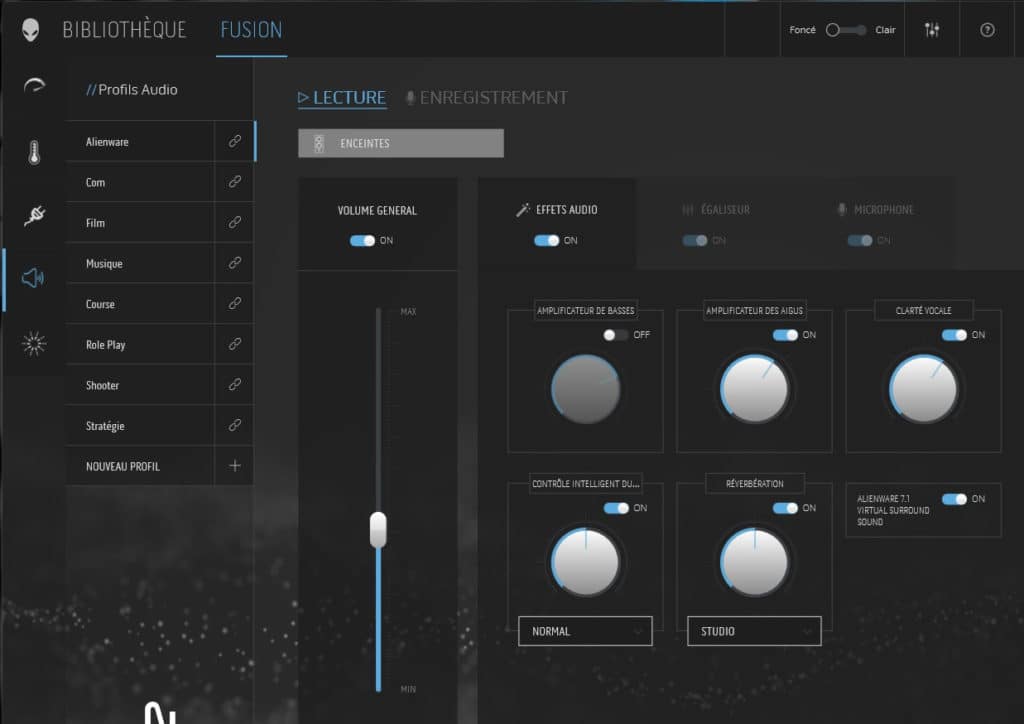Click the link icon for Role Play profile

pyautogui.click(x=234, y=344)
